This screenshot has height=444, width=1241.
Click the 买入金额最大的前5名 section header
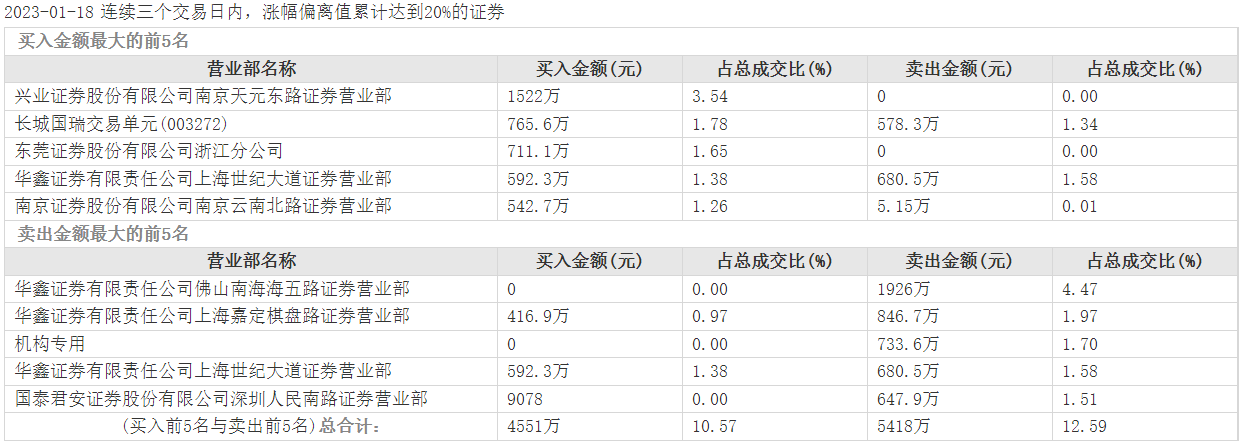tap(103, 41)
